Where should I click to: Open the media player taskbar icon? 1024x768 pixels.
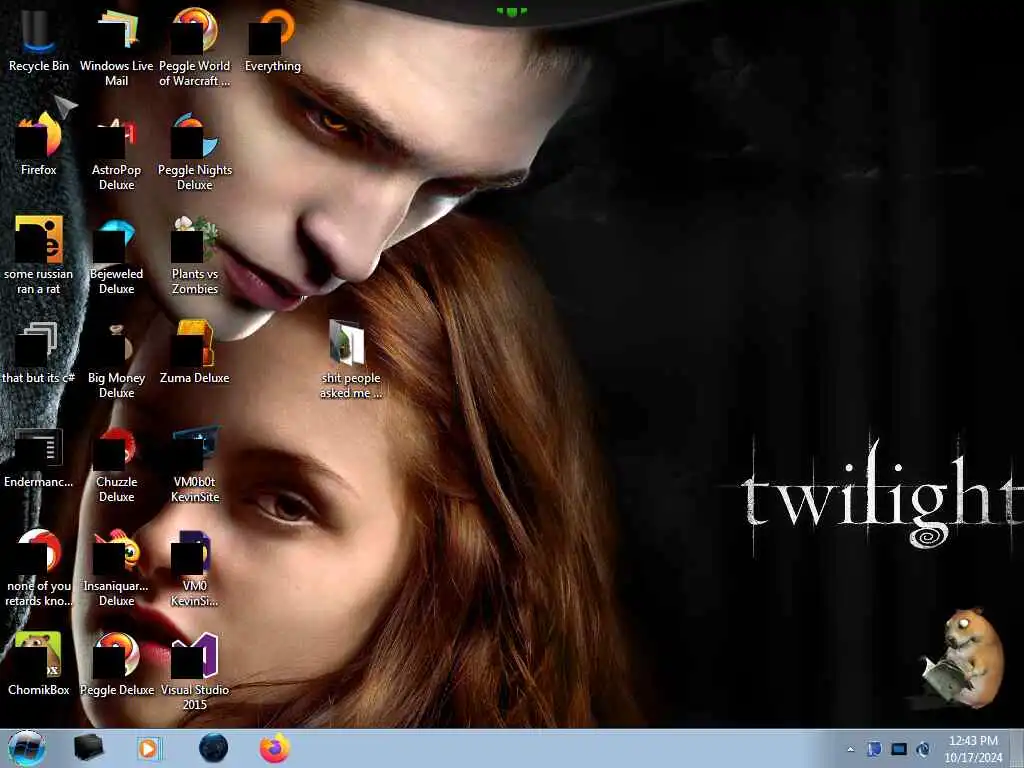(x=149, y=748)
